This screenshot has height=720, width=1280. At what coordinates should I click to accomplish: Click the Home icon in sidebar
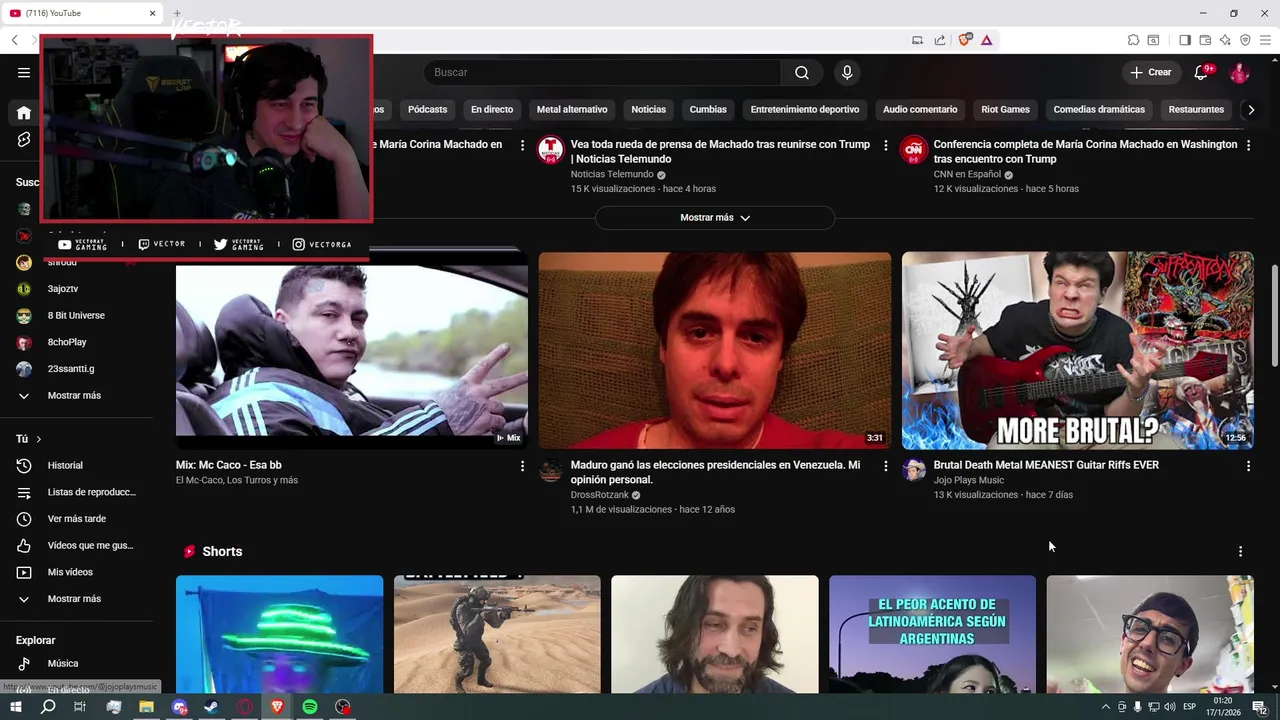coord(24,113)
